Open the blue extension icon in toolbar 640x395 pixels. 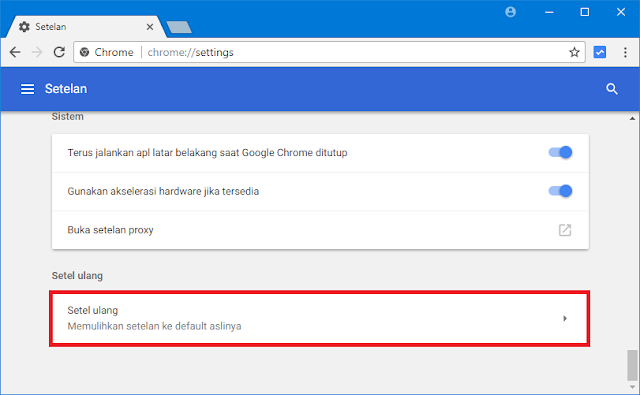[x=600, y=52]
